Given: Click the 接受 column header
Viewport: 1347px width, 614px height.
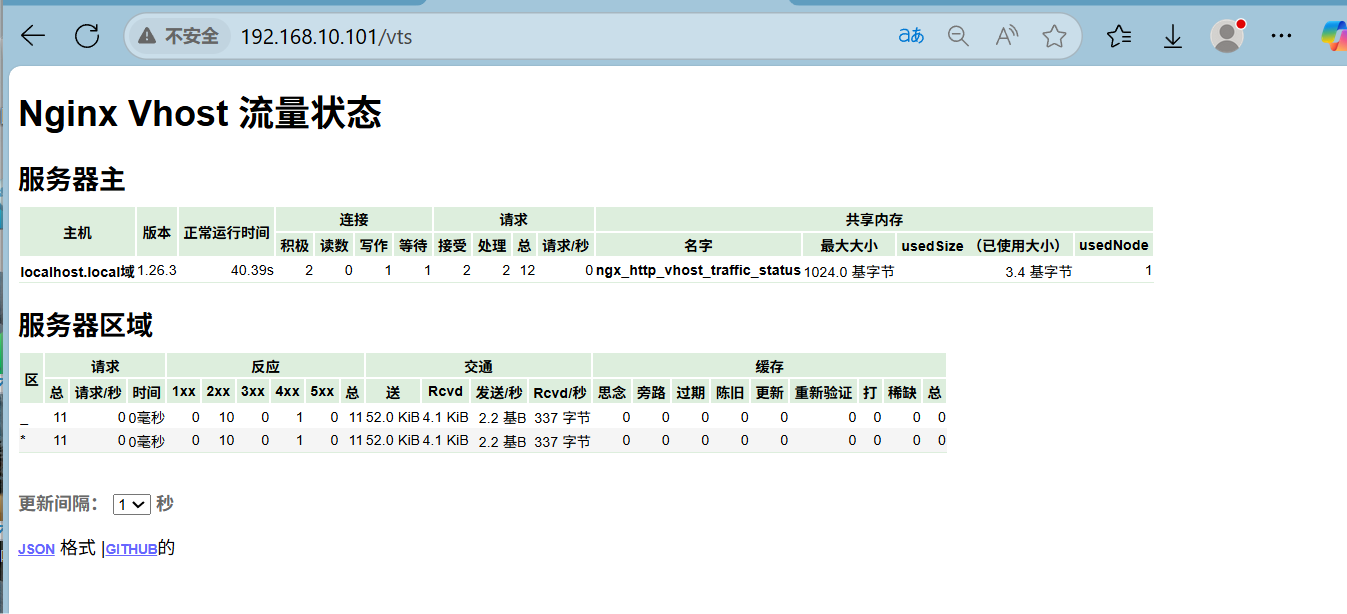Looking at the screenshot, I should point(453,245).
